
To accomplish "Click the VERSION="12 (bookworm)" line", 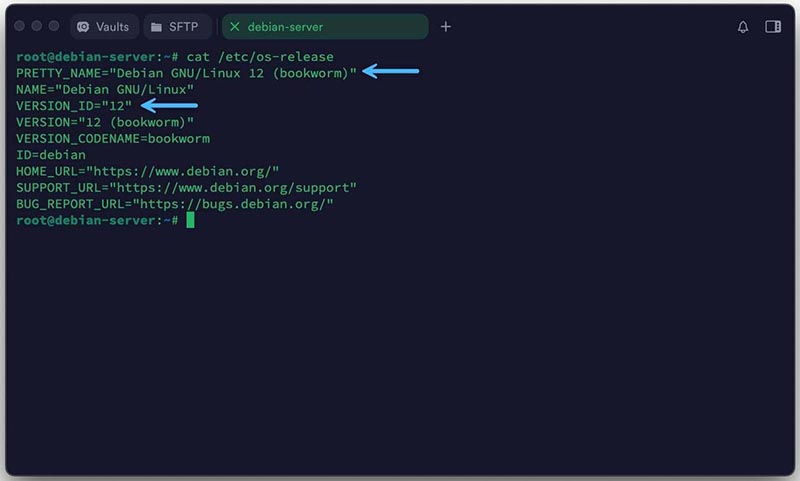I will [105, 122].
